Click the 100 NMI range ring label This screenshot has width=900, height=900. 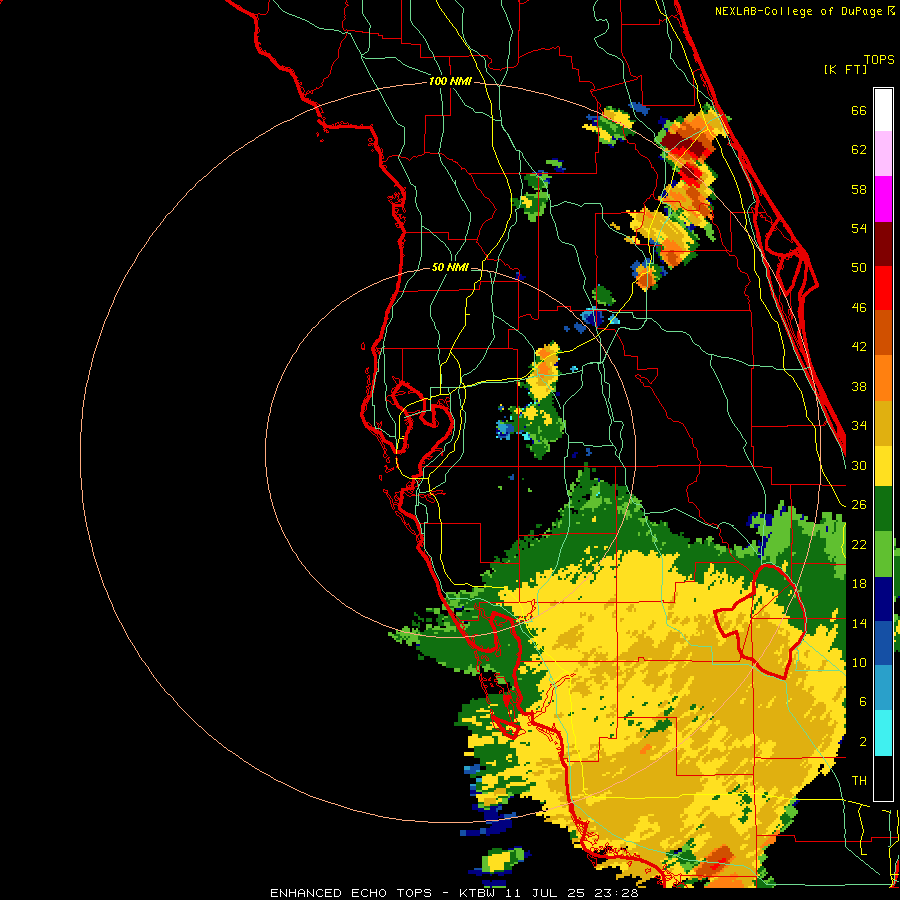450,81
